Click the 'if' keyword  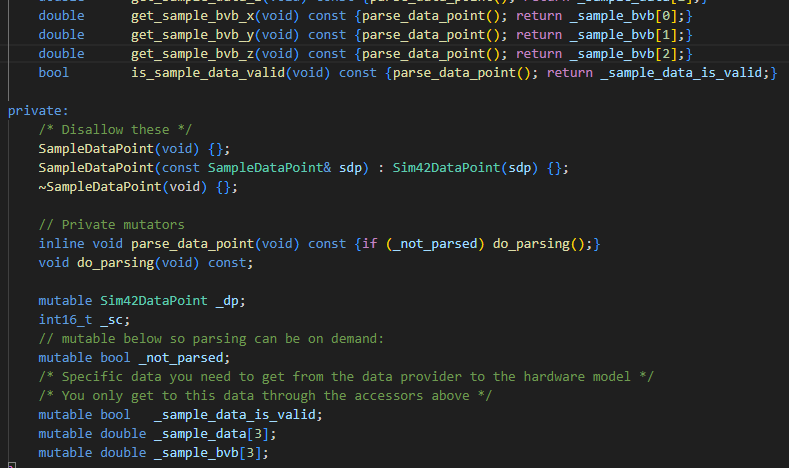click(369, 244)
